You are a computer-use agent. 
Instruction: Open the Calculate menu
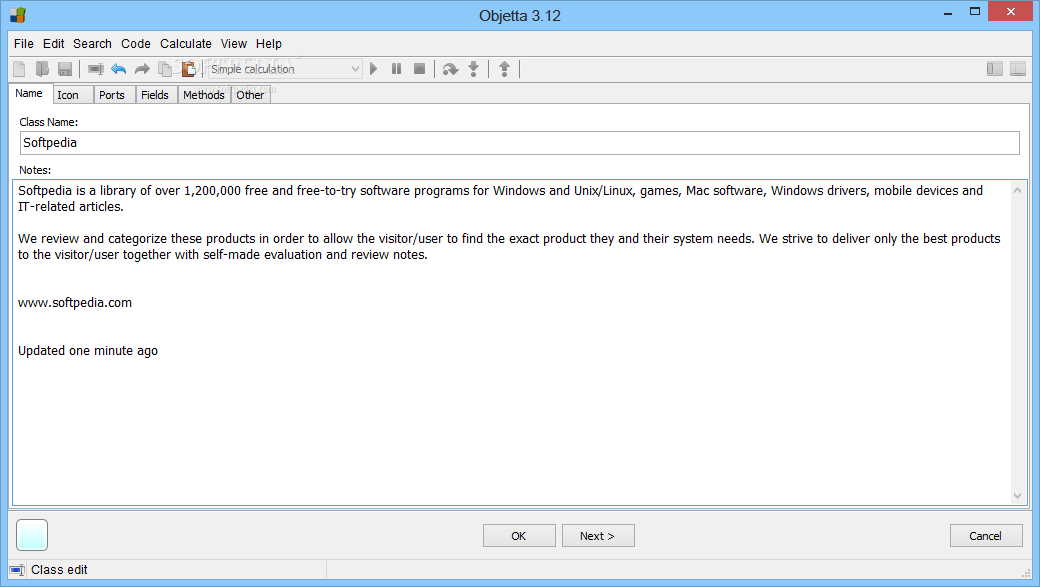pos(186,44)
